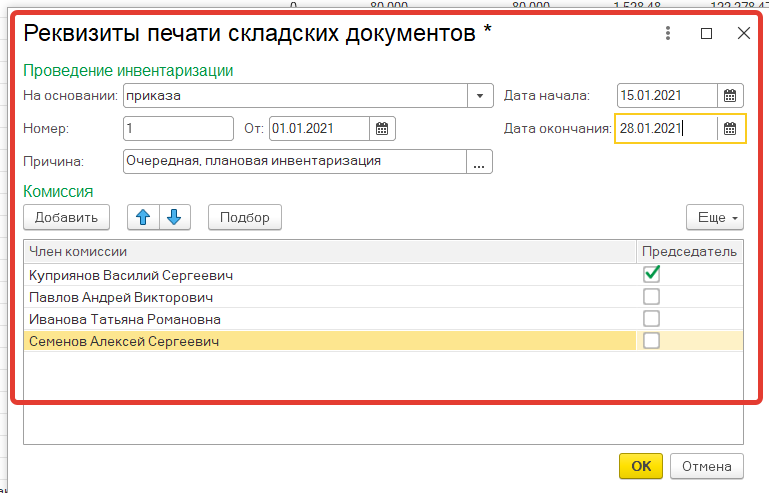Move commission member down with arrow
This screenshot has width=769, height=493.
point(172,217)
